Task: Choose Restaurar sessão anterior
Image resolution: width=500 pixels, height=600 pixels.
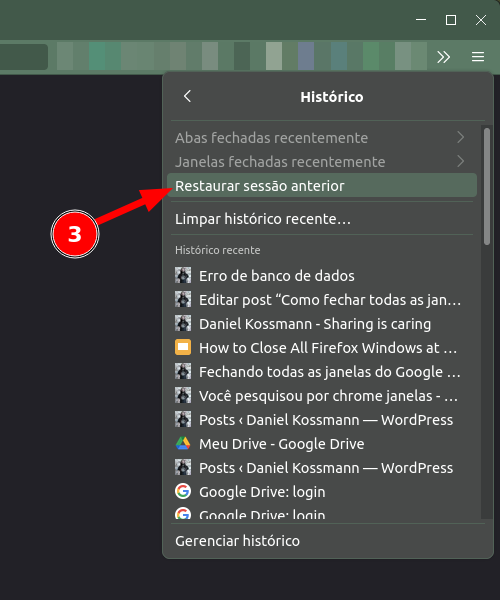Action: pos(322,186)
